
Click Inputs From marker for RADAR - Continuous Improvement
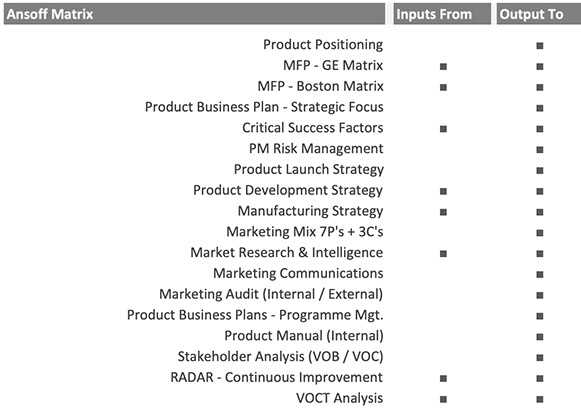443,378
